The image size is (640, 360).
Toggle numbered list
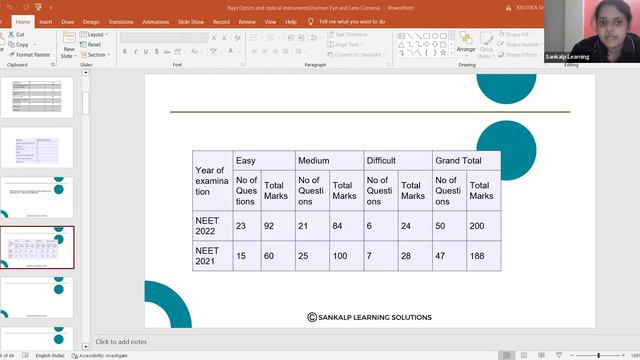tap(271, 38)
